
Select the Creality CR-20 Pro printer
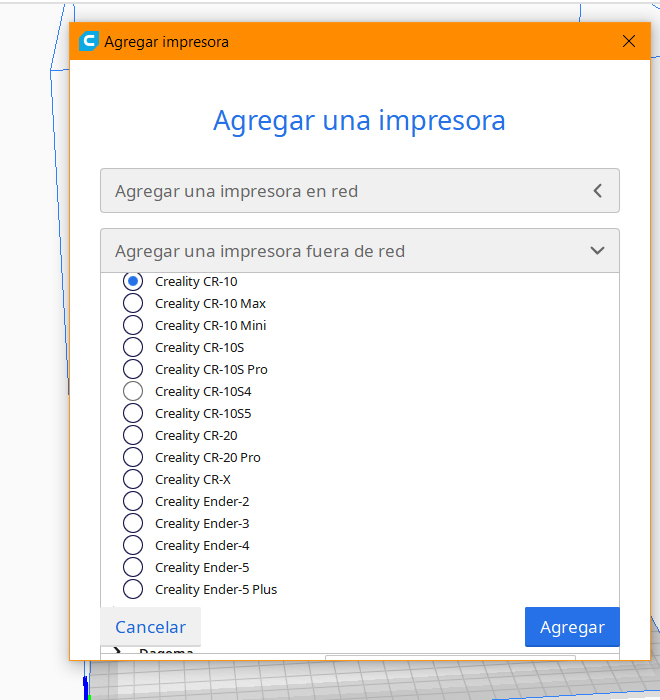(x=133, y=458)
